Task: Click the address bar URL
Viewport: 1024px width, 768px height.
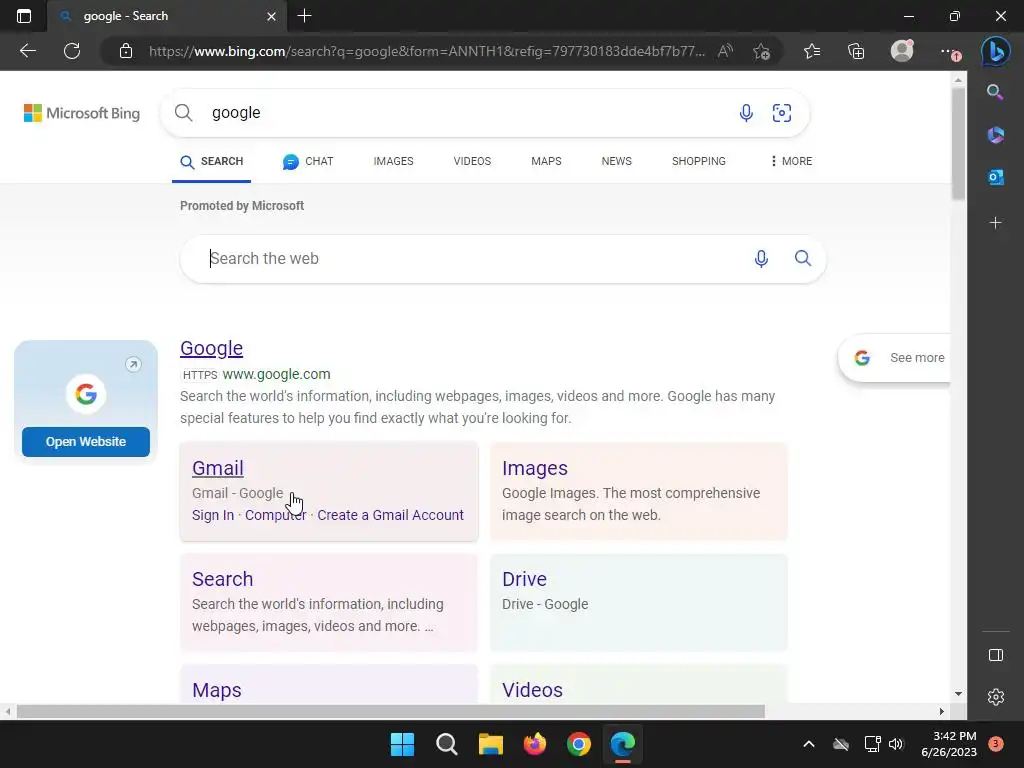Action: pos(426,51)
